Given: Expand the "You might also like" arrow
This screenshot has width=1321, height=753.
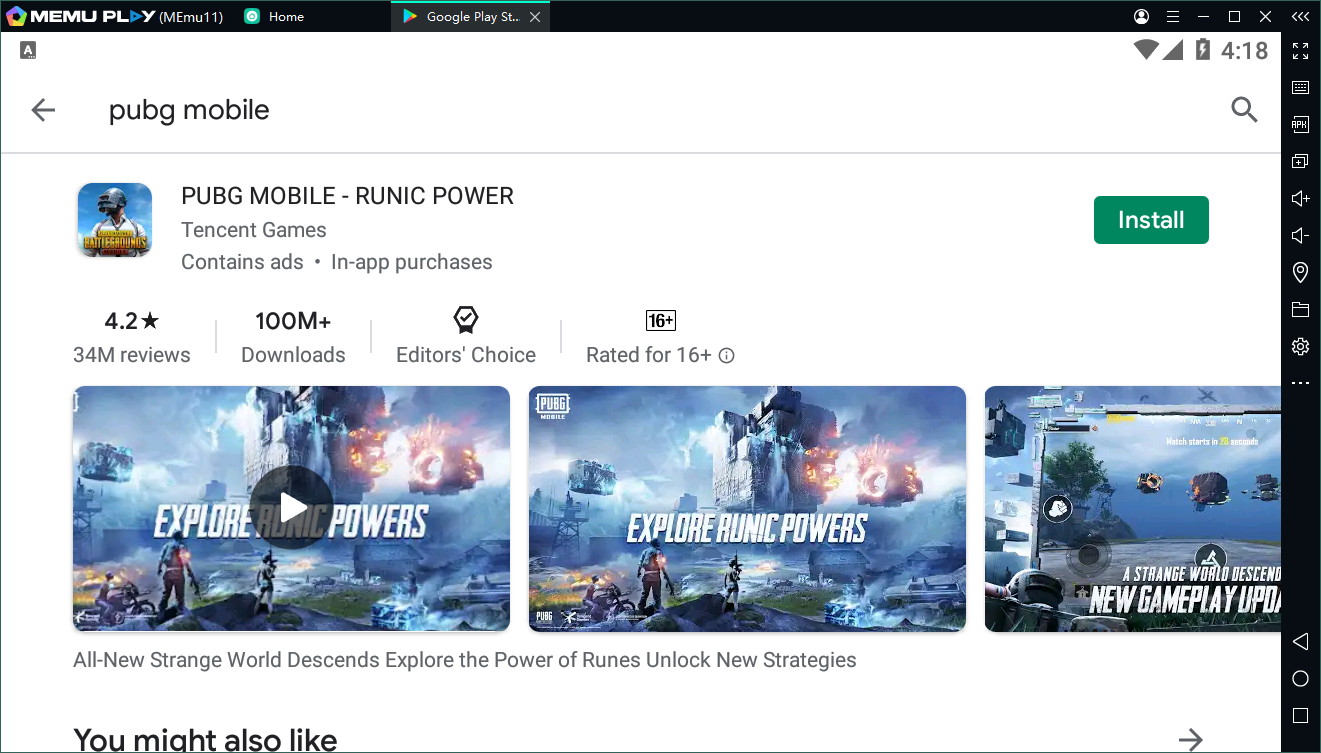Looking at the screenshot, I should click(1190, 739).
